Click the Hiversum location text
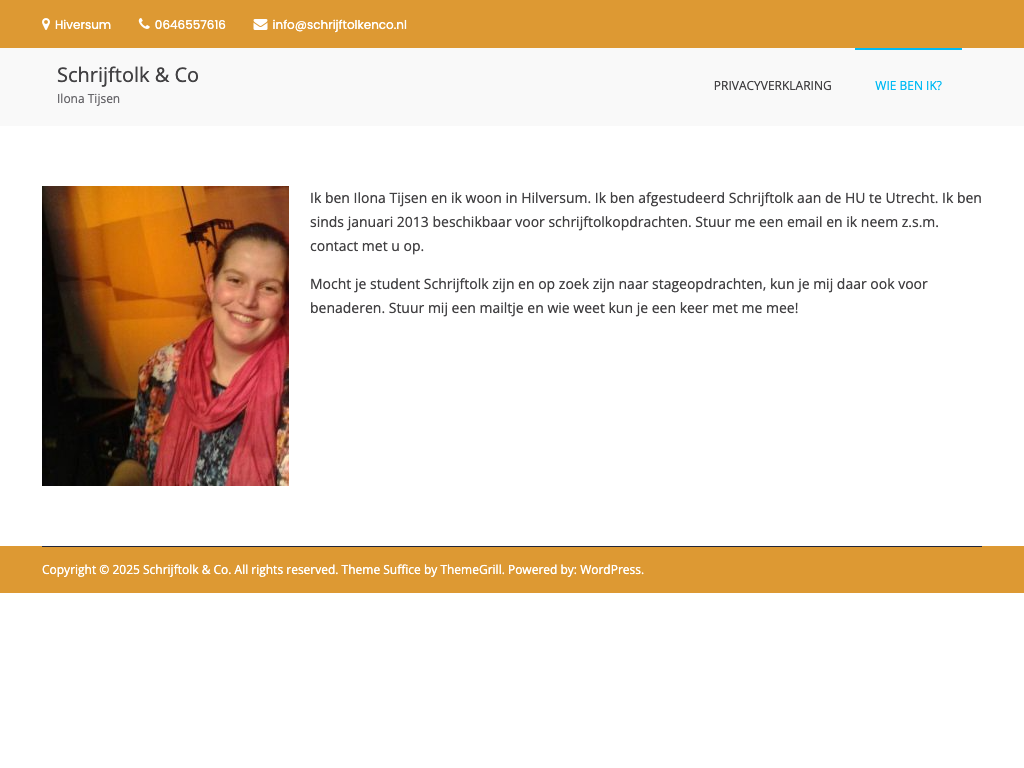Viewport: 1024px width, 768px height. click(x=83, y=25)
